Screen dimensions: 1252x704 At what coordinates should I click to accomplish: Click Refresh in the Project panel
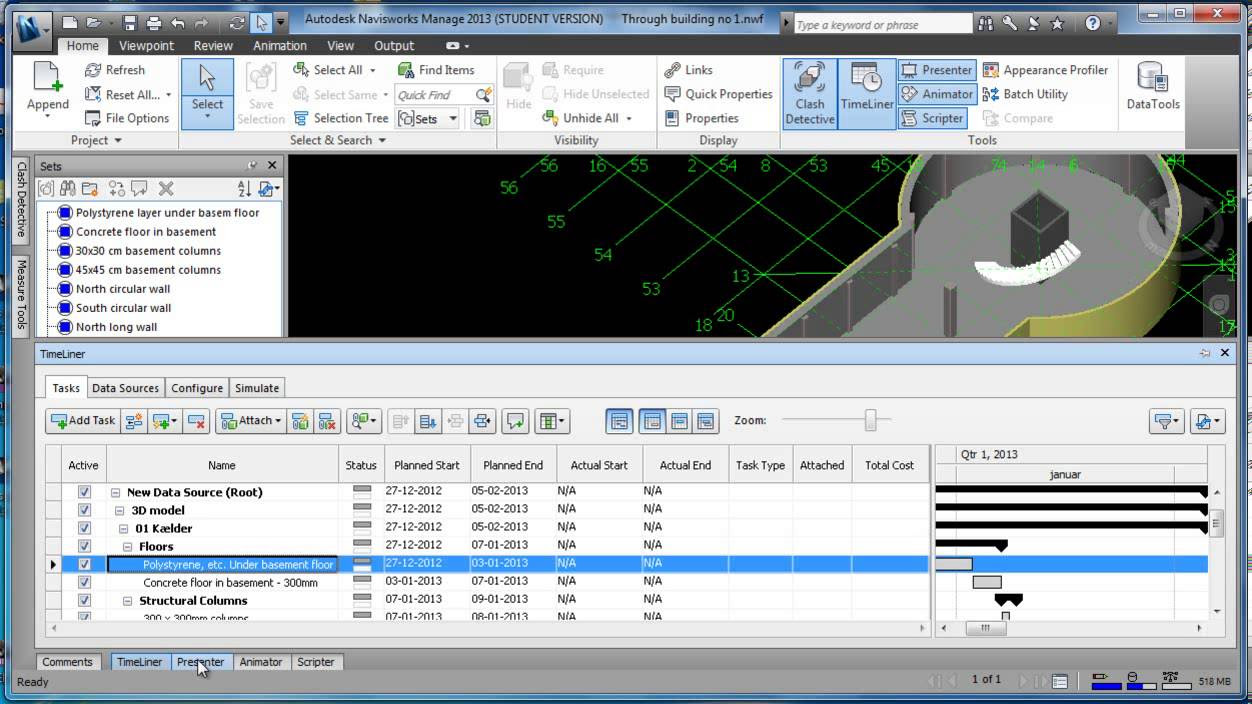[x=115, y=70]
